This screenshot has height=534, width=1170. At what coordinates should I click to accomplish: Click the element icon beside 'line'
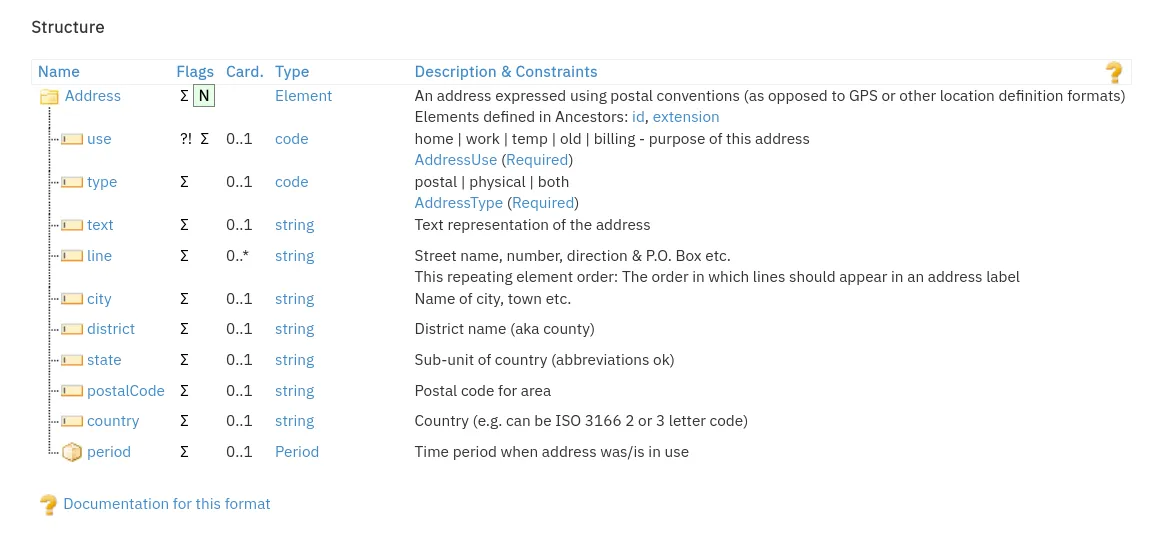[71, 256]
